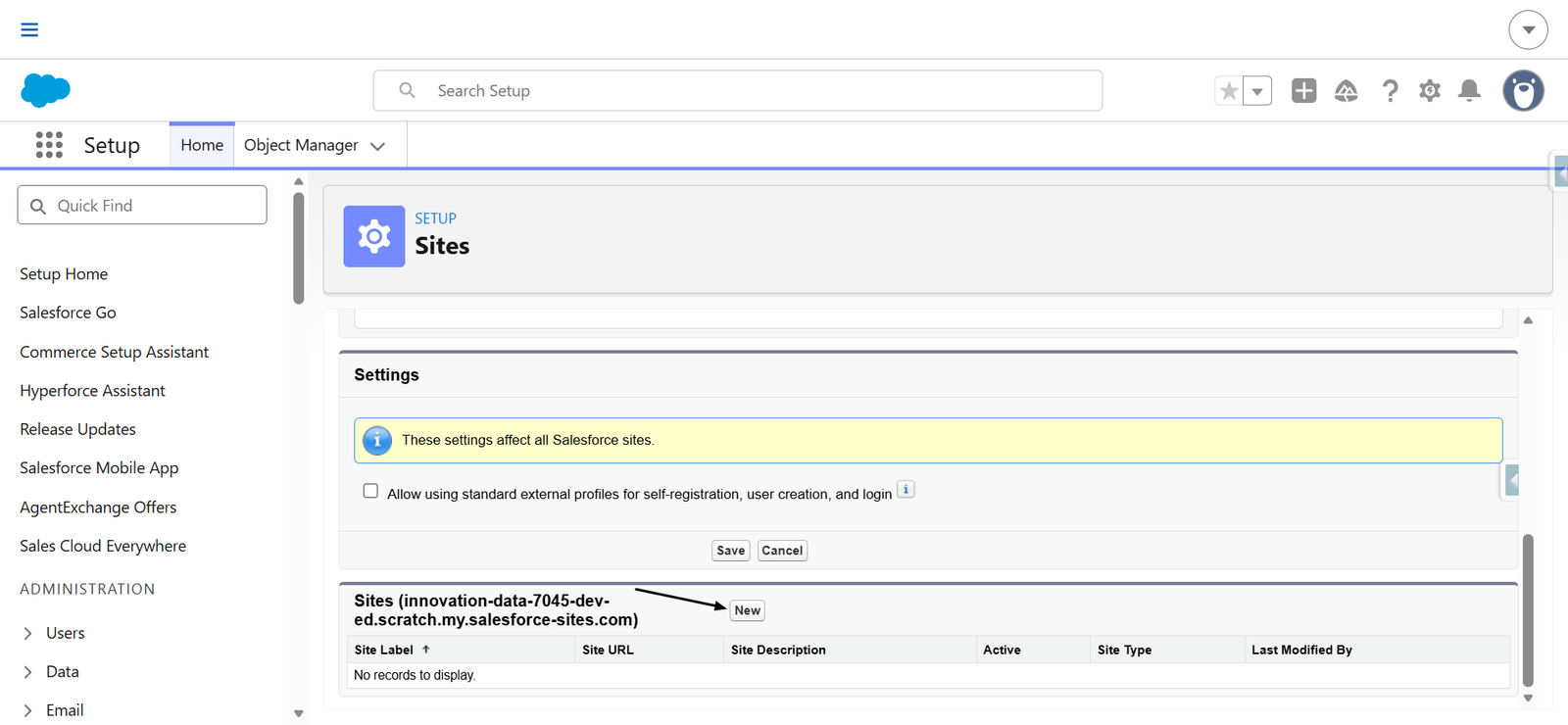Click the magnifier icon in Search Setup
The width and height of the screenshot is (1568, 725).
[x=407, y=90]
